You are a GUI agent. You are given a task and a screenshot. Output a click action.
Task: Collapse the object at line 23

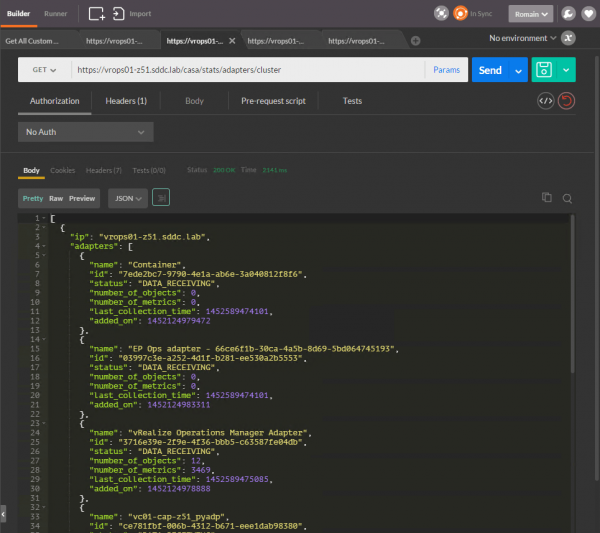tap(44, 423)
